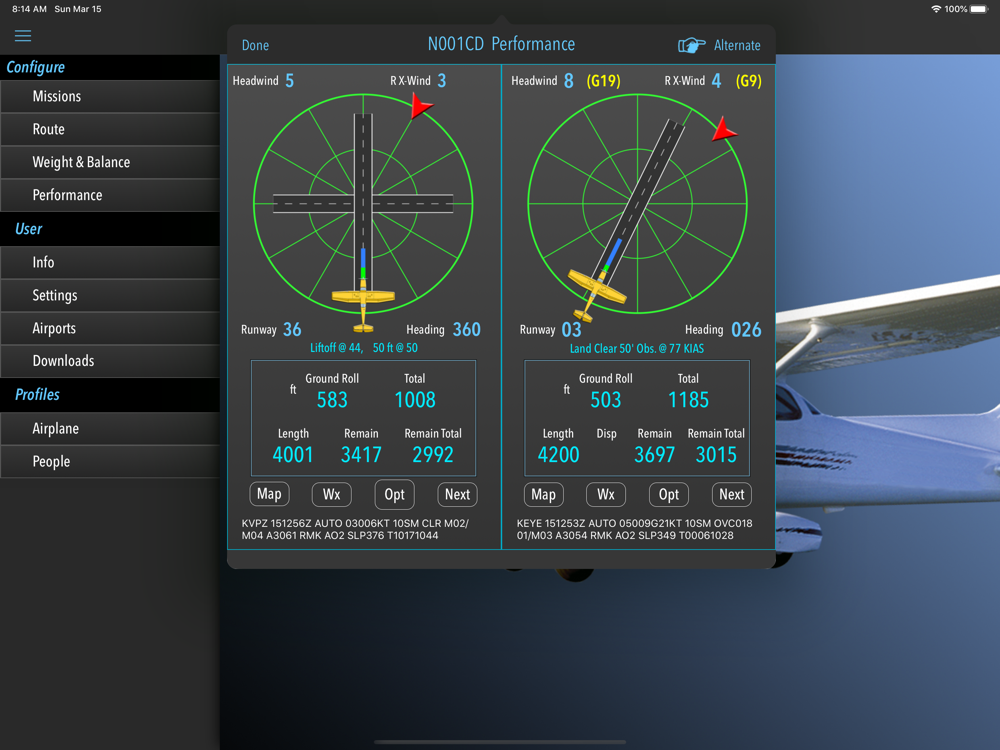Tap the Remain 3417 value
The image size is (1000, 750).
[x=361, y=455]
